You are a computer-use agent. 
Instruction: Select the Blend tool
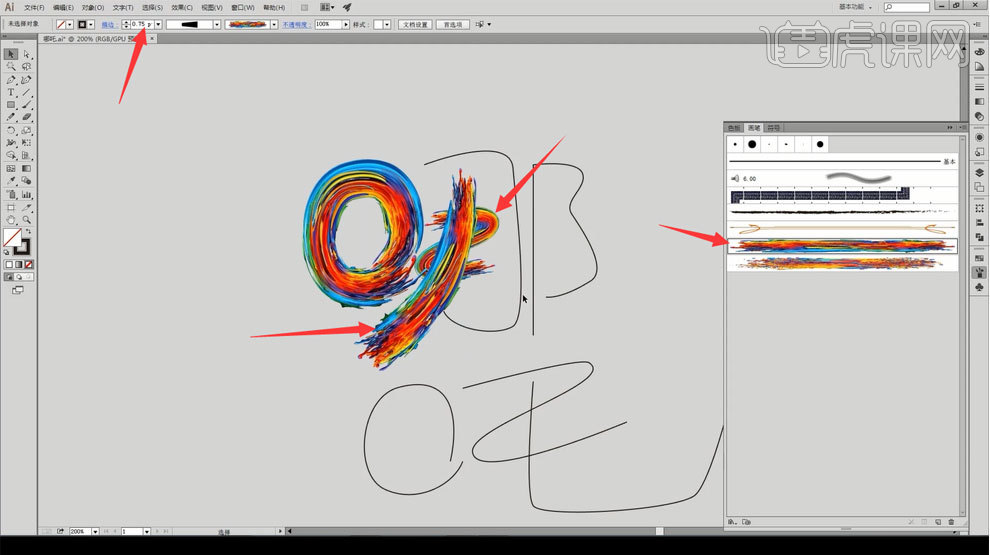[x=27, y=181]
